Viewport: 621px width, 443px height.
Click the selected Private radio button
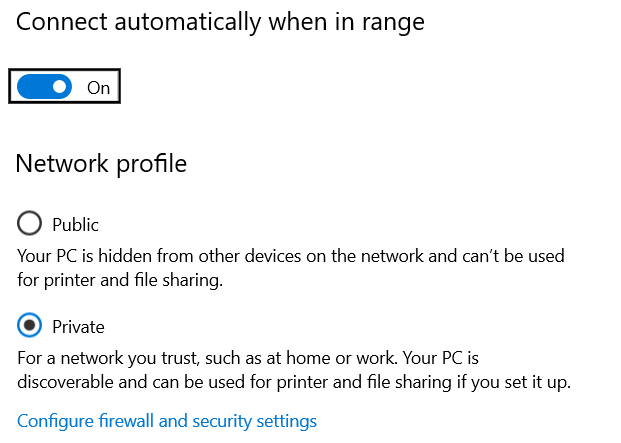point(30,326)
